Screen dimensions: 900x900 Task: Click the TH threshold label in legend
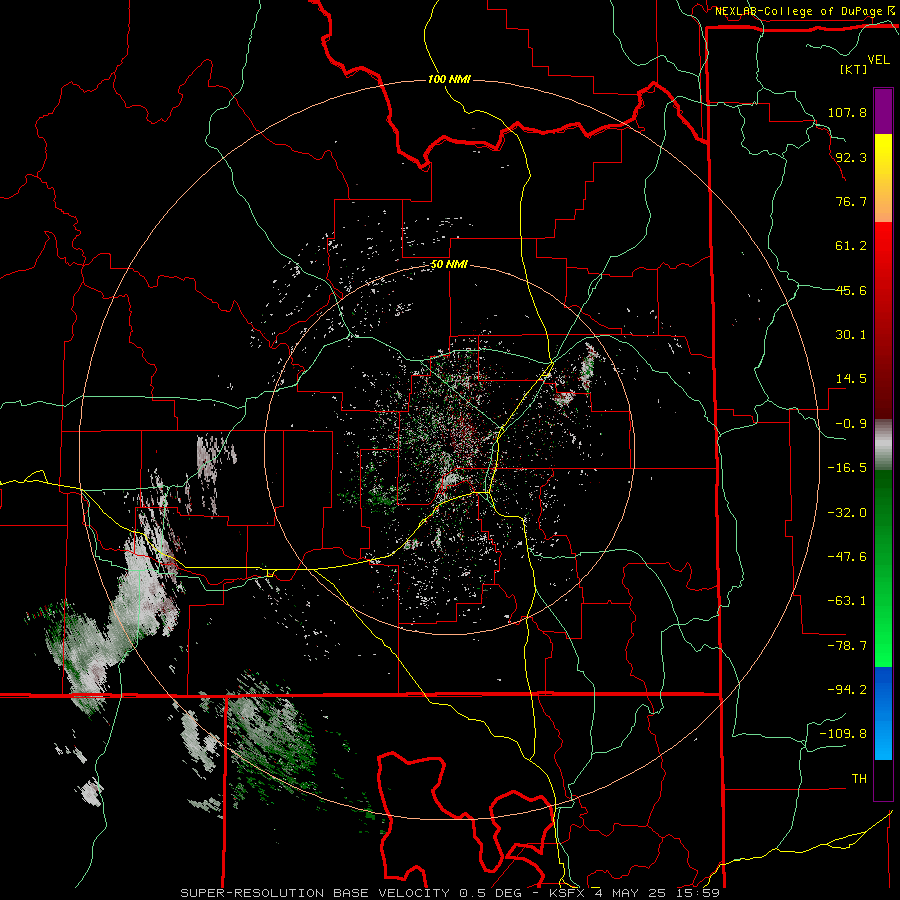(x=859, y=779)
